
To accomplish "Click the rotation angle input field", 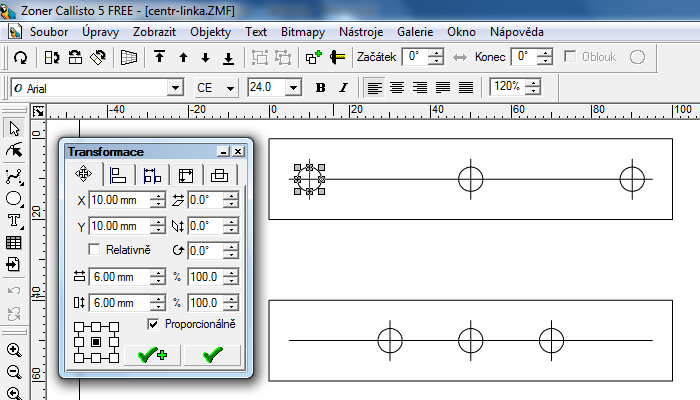I will (x=205, y=250).
